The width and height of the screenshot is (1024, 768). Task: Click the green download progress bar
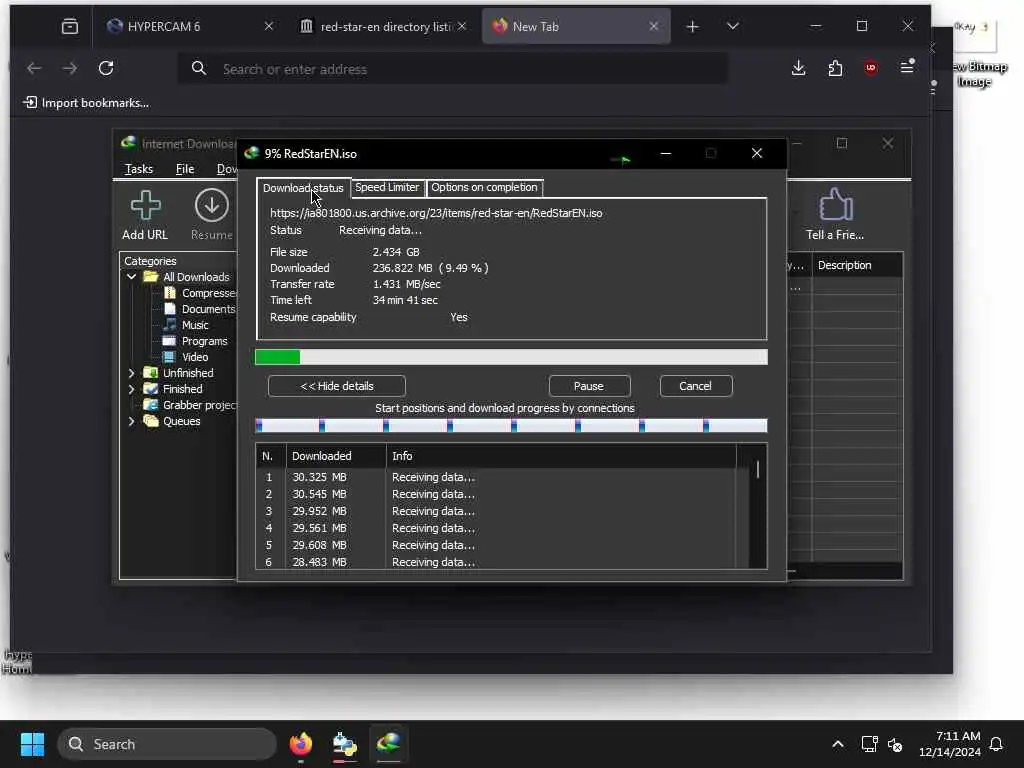point(511,357)
